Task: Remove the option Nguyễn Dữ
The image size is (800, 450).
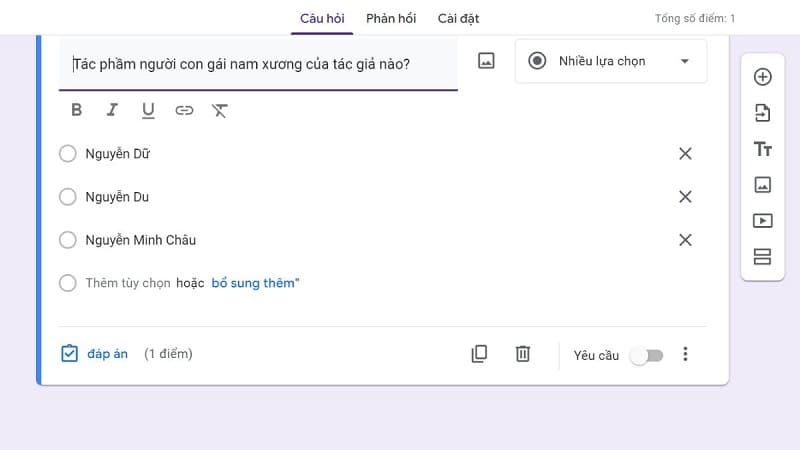Action: (x=685, y=154)
